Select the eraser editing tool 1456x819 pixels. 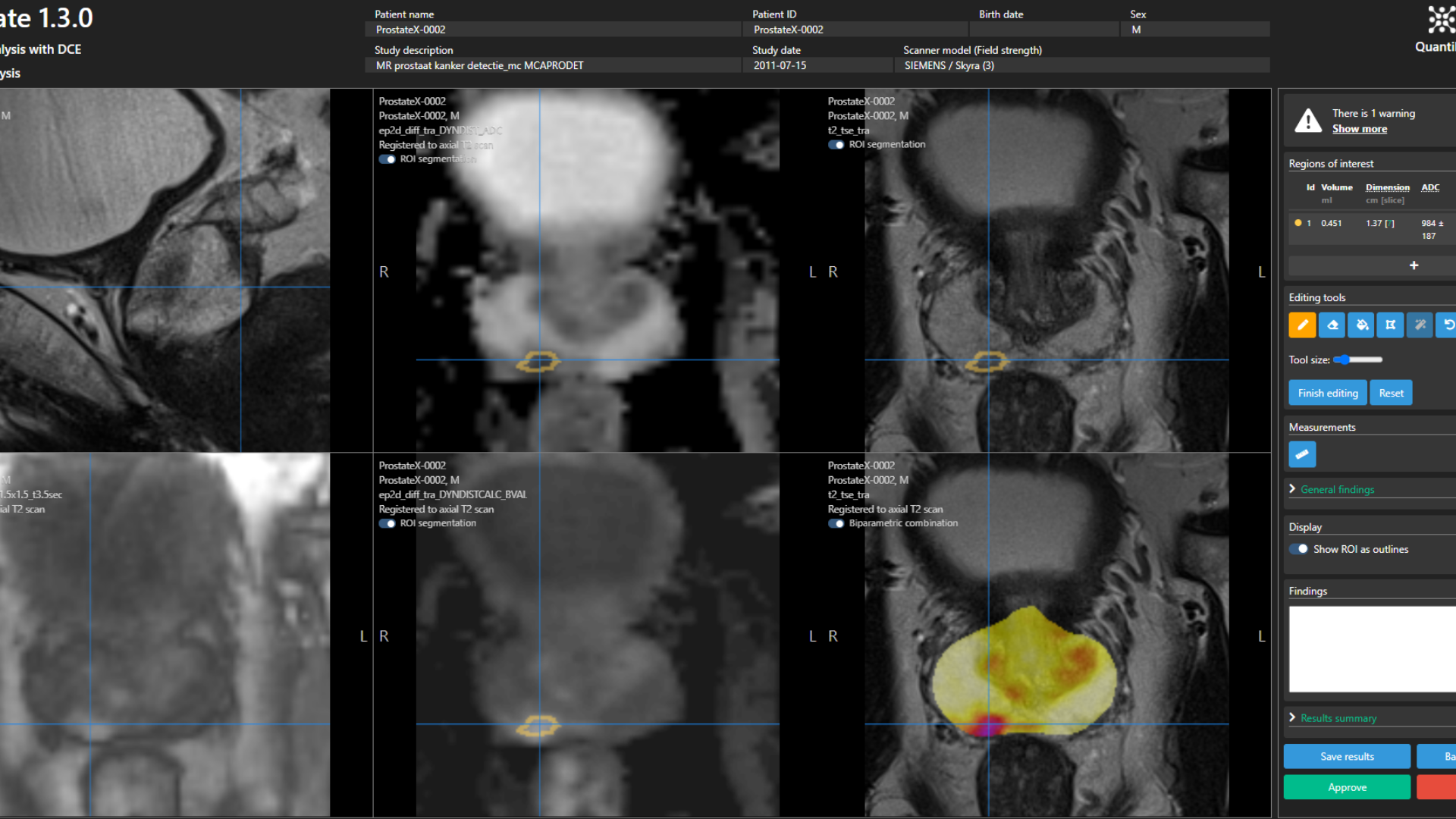pos(1332,325)
